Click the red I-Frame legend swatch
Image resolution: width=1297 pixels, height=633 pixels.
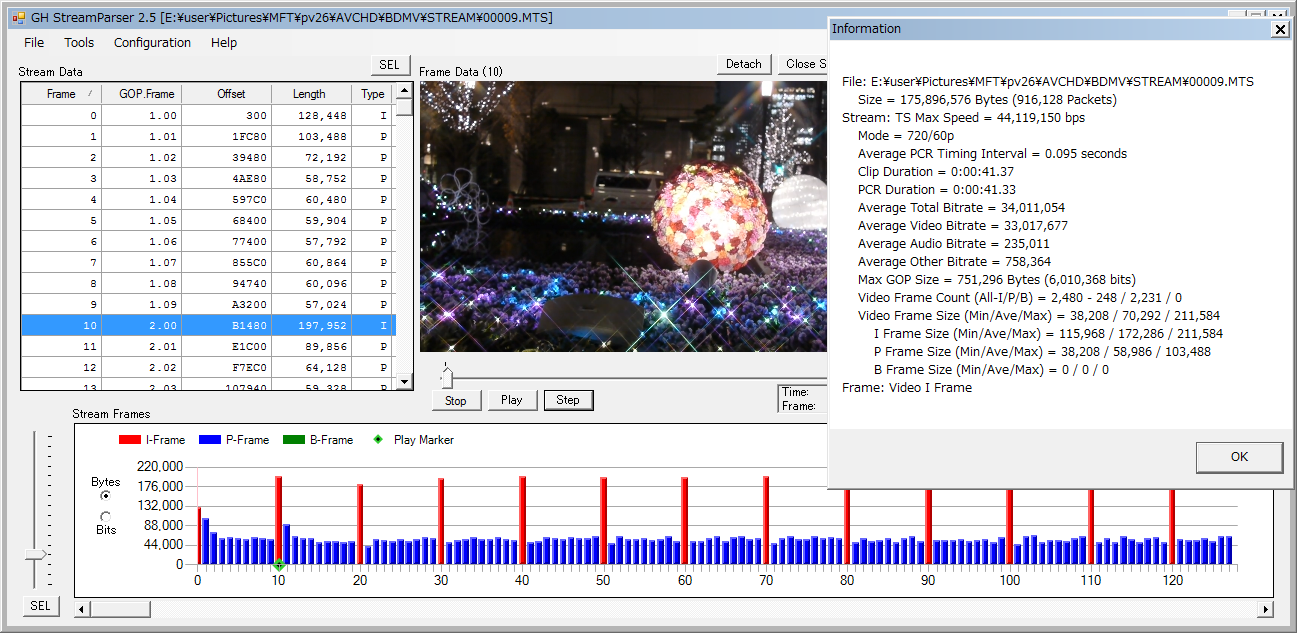(x=129, y=440)
